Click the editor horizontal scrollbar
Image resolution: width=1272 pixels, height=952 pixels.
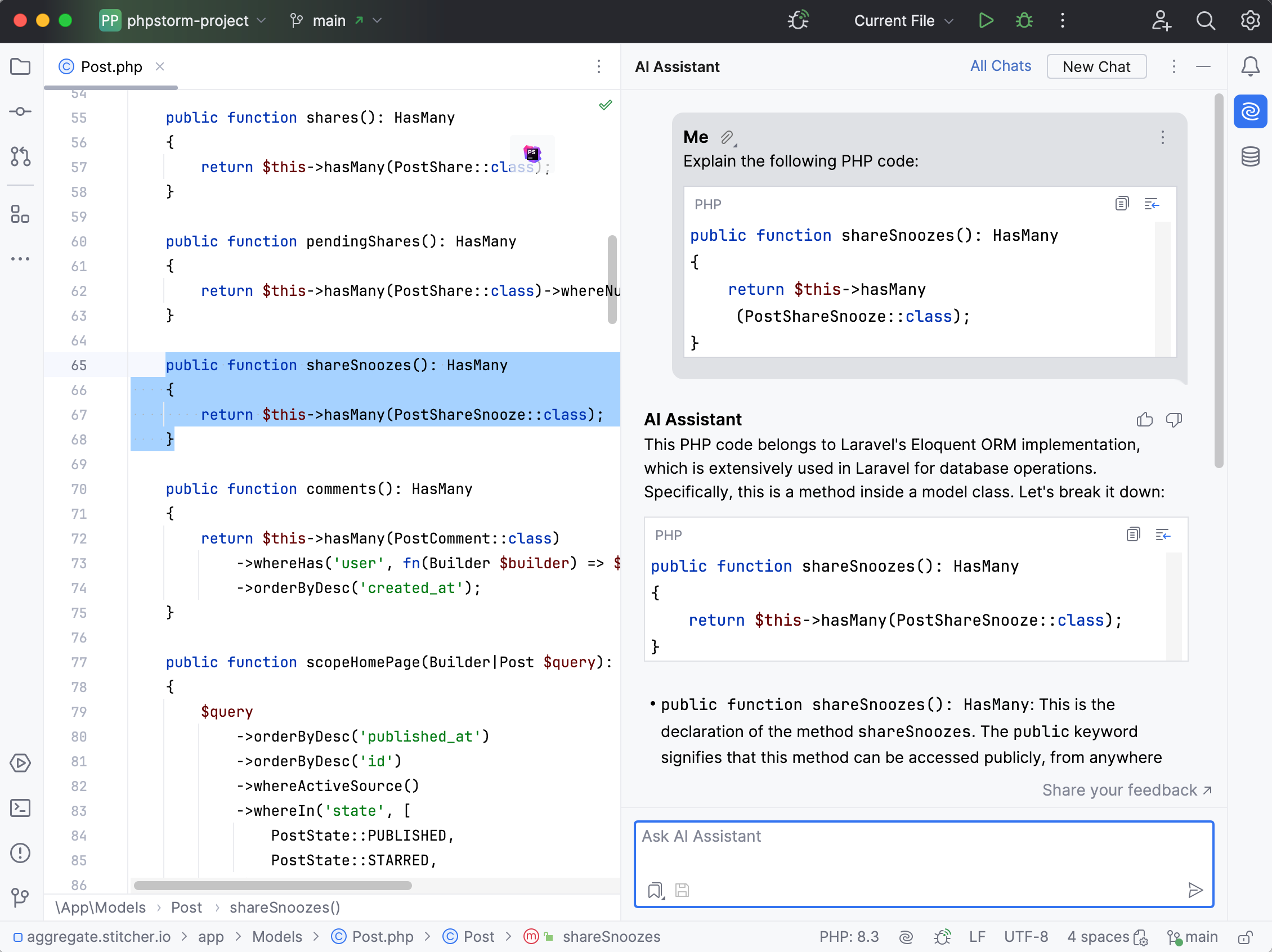(273, 886)
